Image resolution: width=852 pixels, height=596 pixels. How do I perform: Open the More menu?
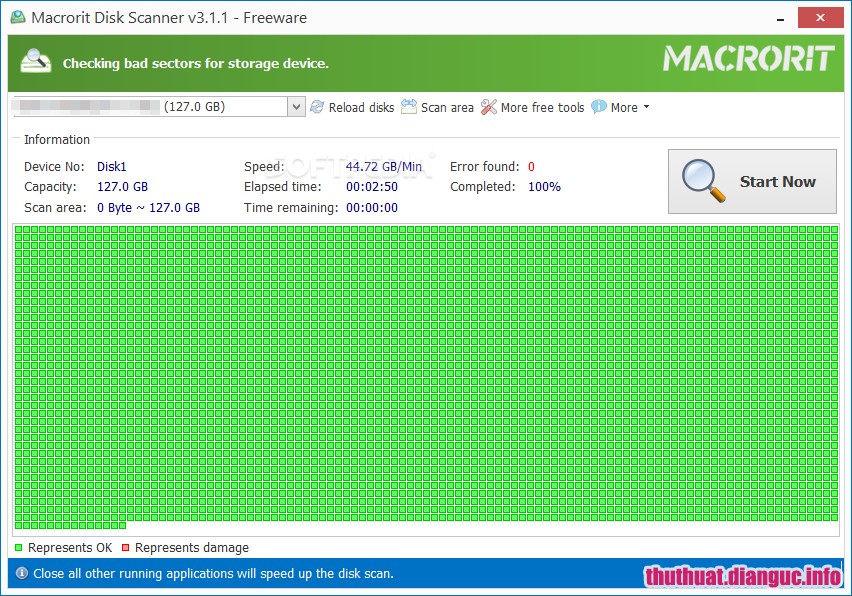click(x=624, y=108)
